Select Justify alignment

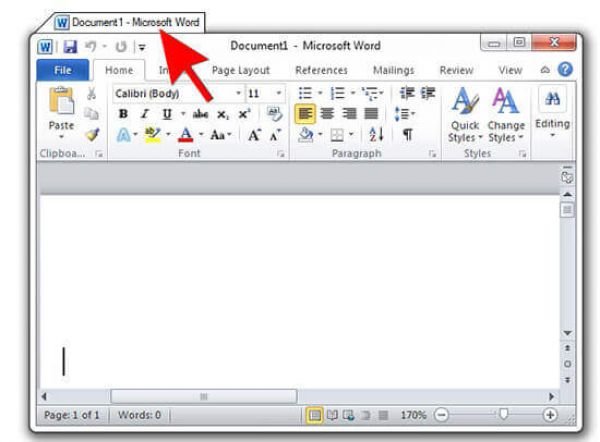coord(371,114)
